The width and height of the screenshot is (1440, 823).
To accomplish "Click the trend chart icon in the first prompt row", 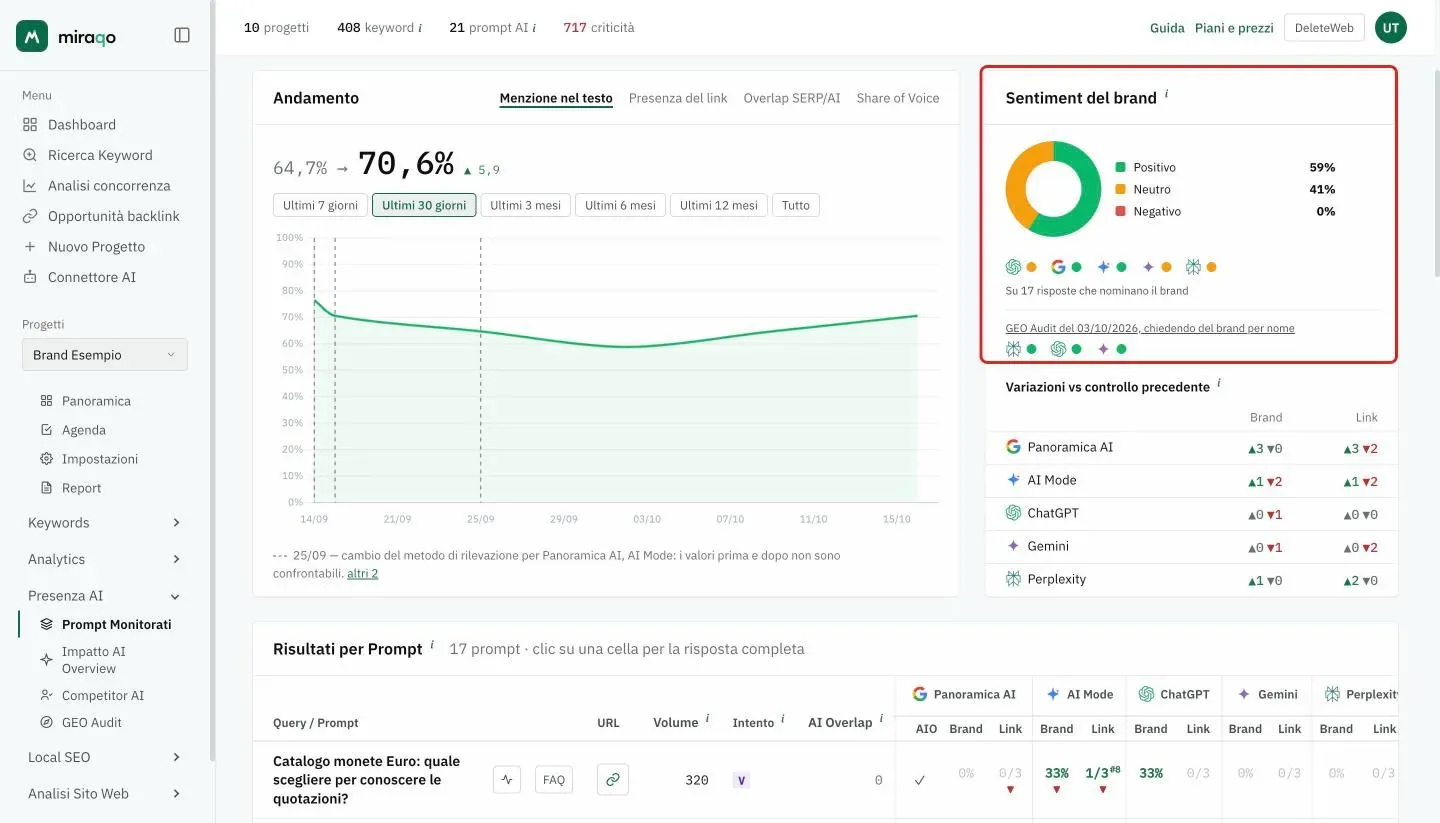I will pyautogui.click(x=507, y=779).
